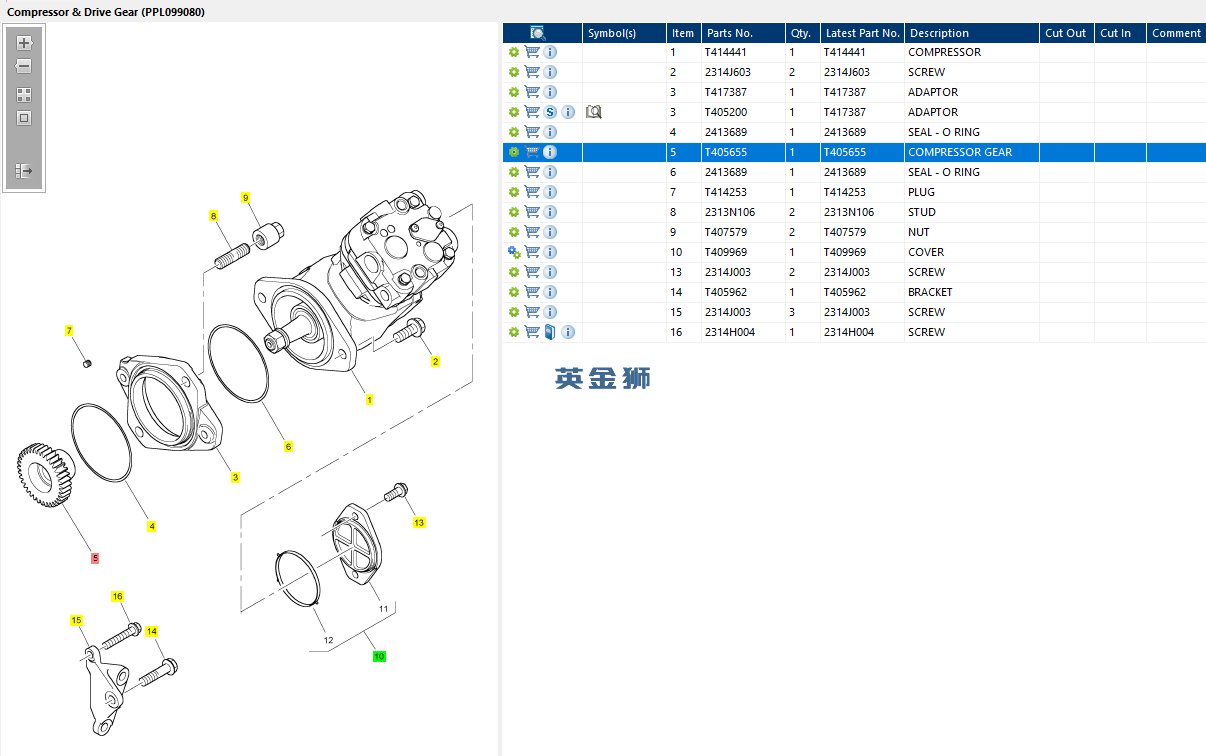1206x756 pixels.
Task: Open the book symbol on T405200 row
Action: (x=593, y=112)
